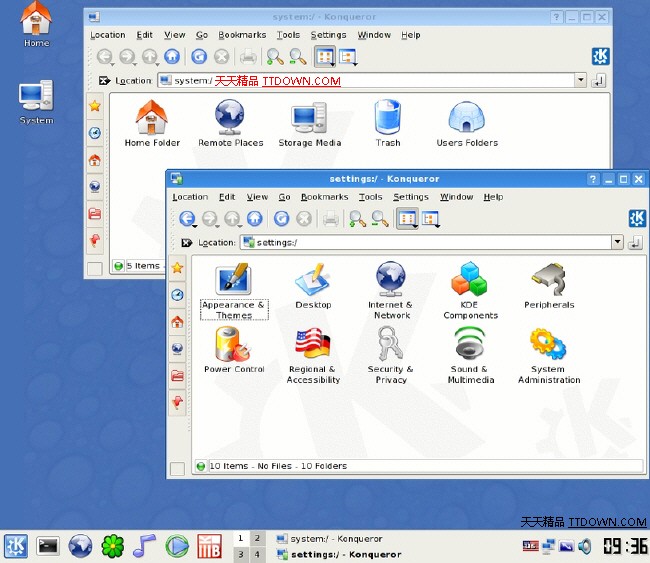Launch Konsole terminal from panel
This screenshot has width=650, height=563.
[x=48, y=546]
